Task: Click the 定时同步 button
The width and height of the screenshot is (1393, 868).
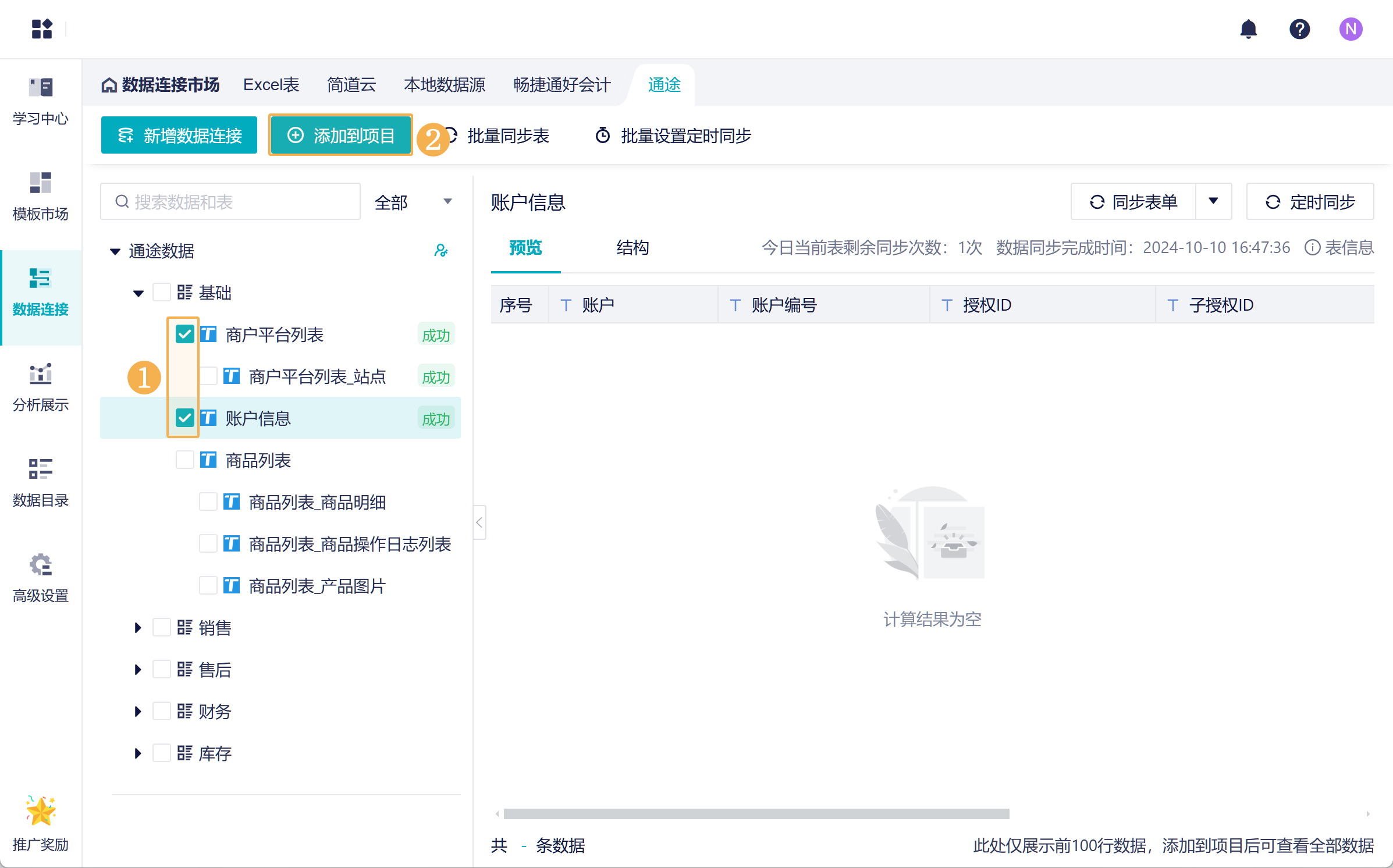Action: click(1310, 202)
